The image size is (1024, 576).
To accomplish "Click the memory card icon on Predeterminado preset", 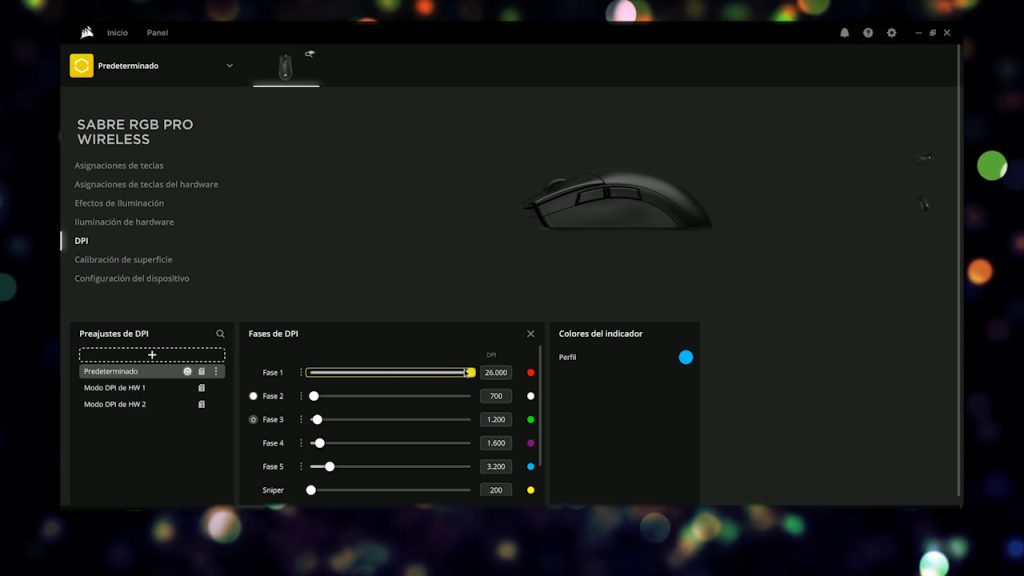I will tap(202, 371).
